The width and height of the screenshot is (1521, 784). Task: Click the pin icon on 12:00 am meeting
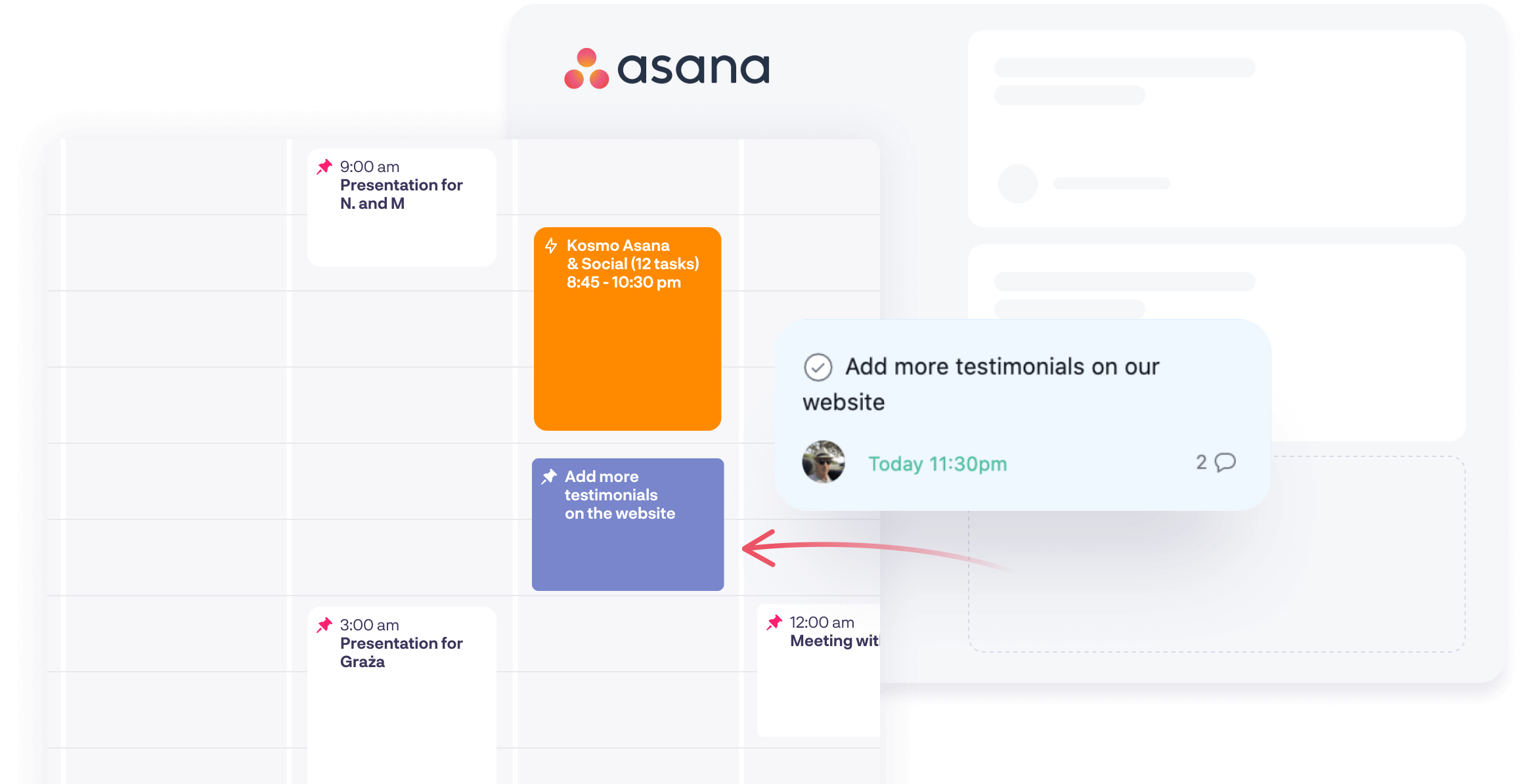tap(774, 622)
